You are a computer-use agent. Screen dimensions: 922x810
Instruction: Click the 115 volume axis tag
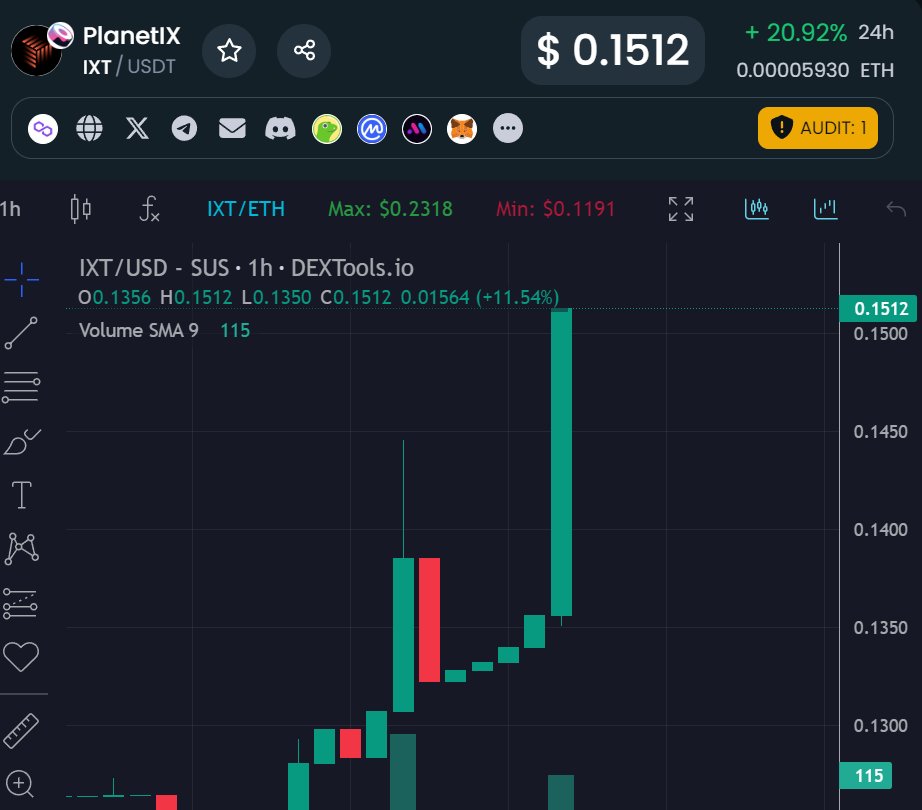pyautogui.click(x=866, y=775)
